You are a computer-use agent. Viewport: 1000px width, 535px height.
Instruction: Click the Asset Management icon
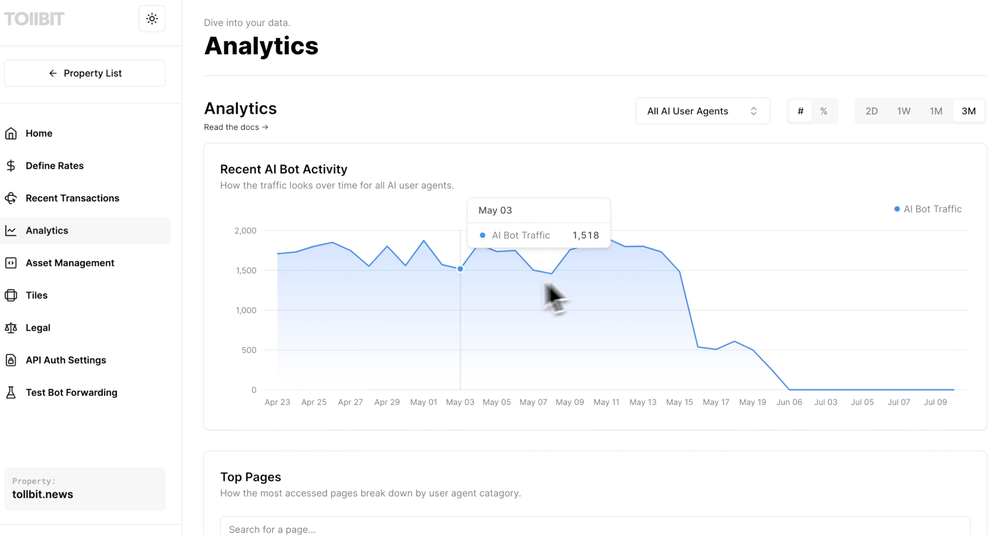point(11,263)
